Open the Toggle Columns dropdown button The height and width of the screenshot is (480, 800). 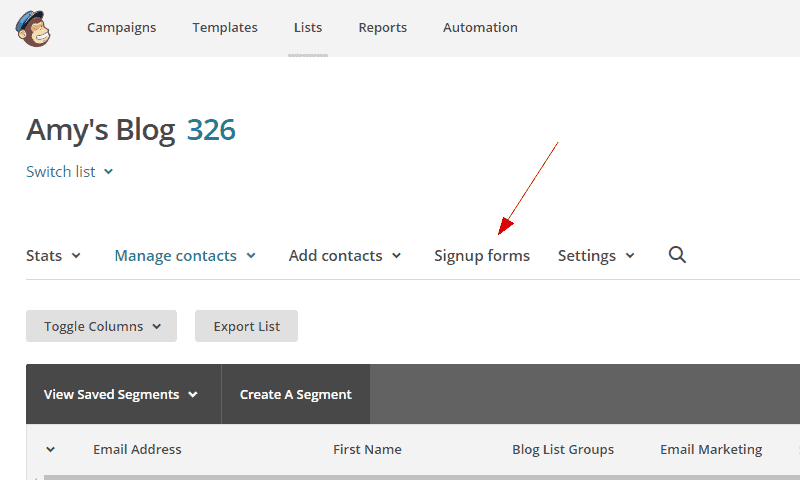(102, 326)
